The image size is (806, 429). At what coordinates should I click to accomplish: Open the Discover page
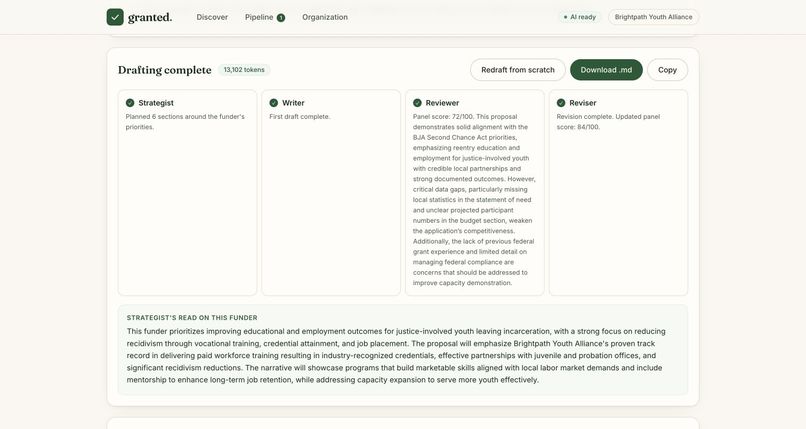pyautogui.click(x=212, y=17)
